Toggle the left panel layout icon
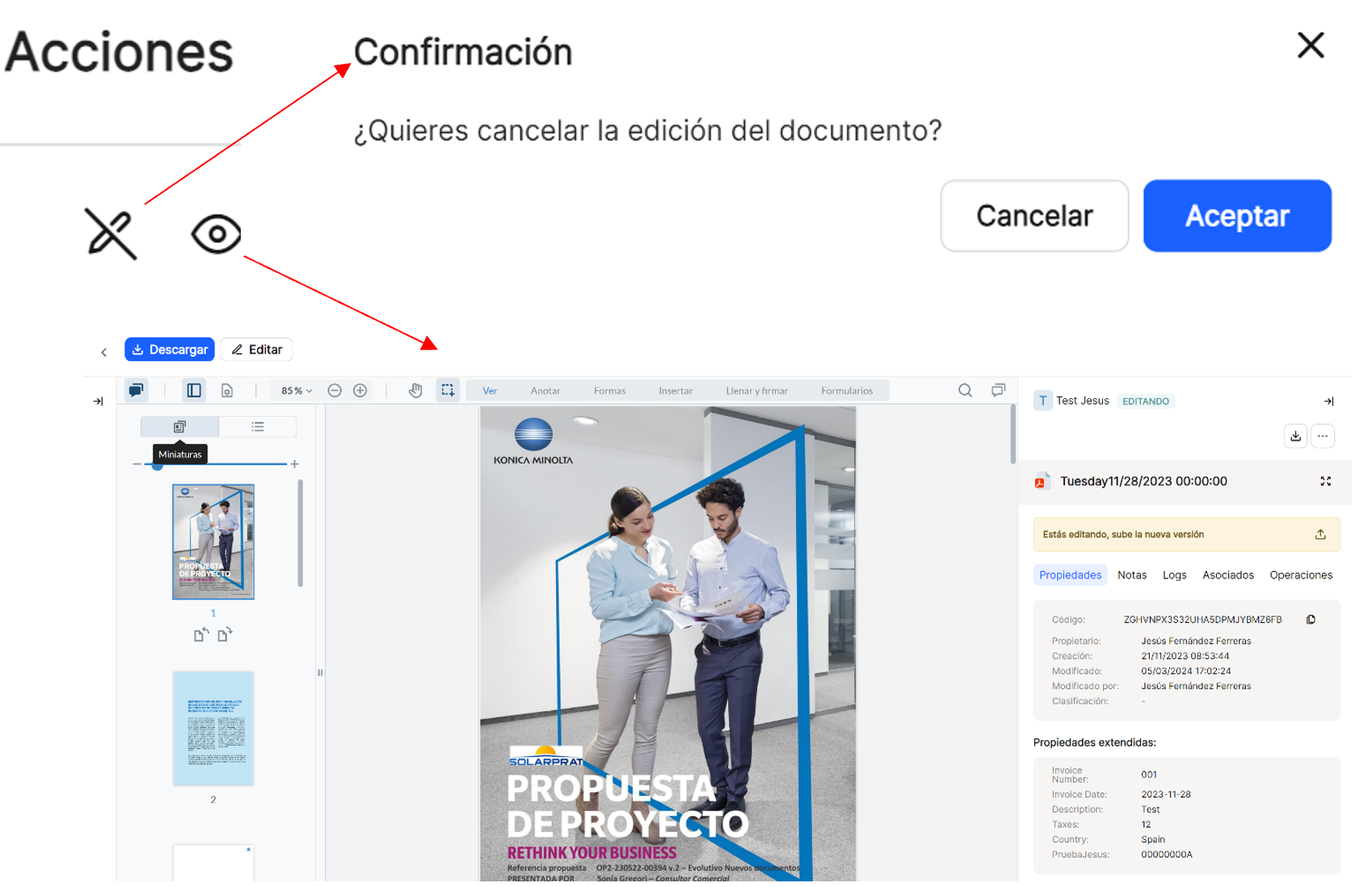Screen dimensions: 1372x887 [x=194, y=390]
